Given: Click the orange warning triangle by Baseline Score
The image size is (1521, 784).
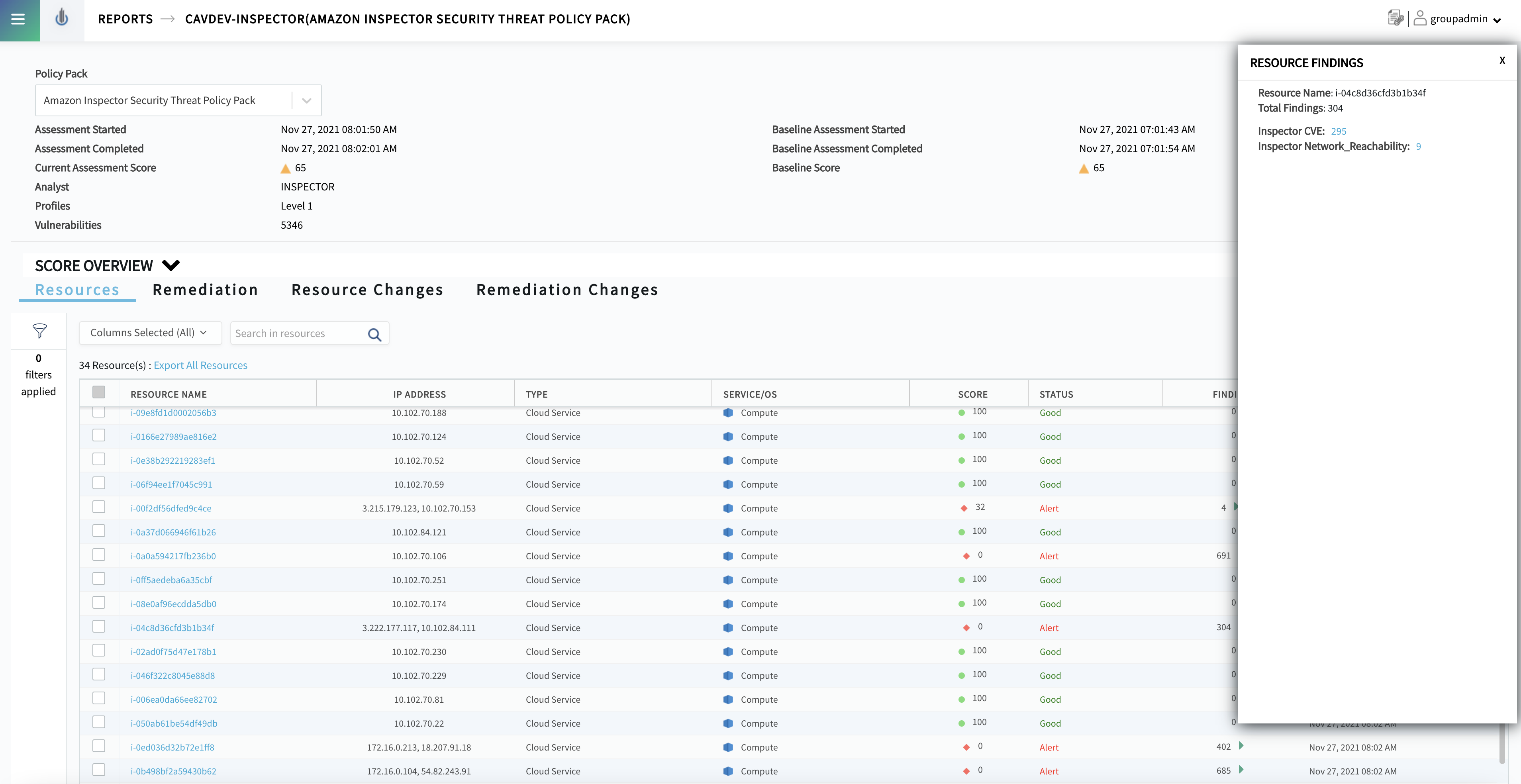Looking at the screenshot, I should [x=1084, y=169].
